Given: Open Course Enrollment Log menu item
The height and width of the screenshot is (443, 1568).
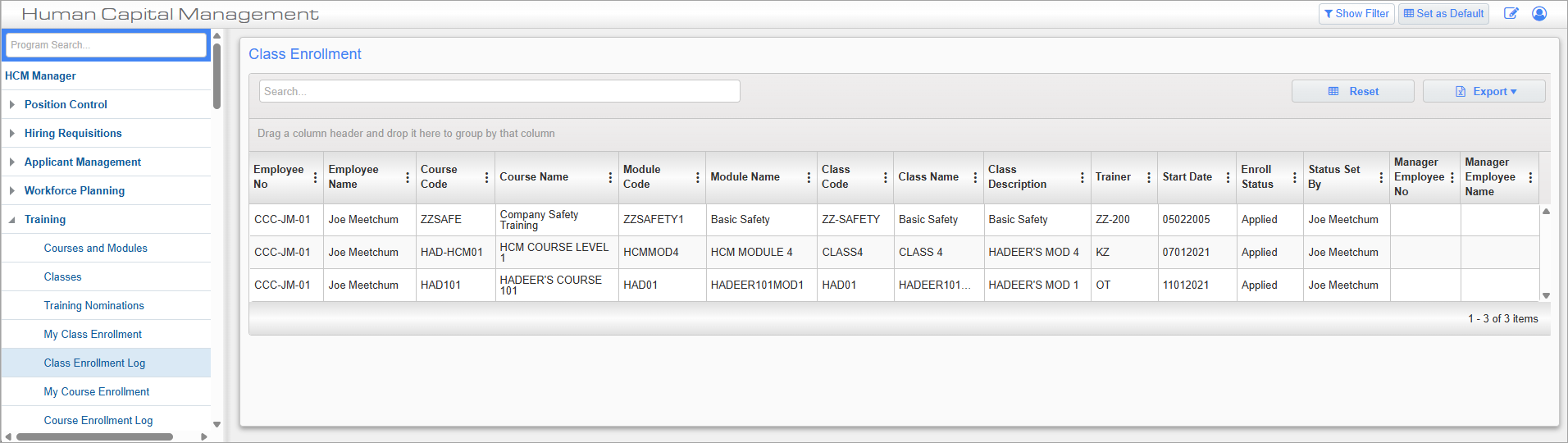Looking at the screenshot, I should (98, 420).
